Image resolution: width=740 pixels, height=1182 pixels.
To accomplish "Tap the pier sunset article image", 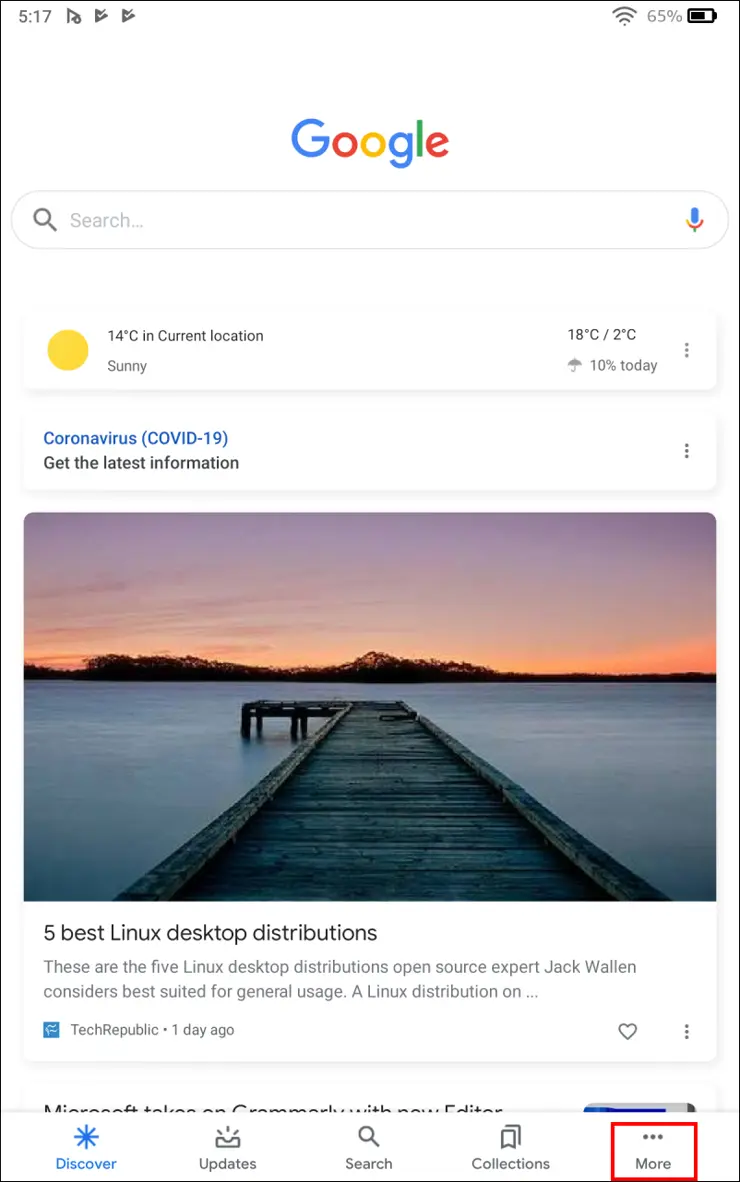I will coord(370,706).
